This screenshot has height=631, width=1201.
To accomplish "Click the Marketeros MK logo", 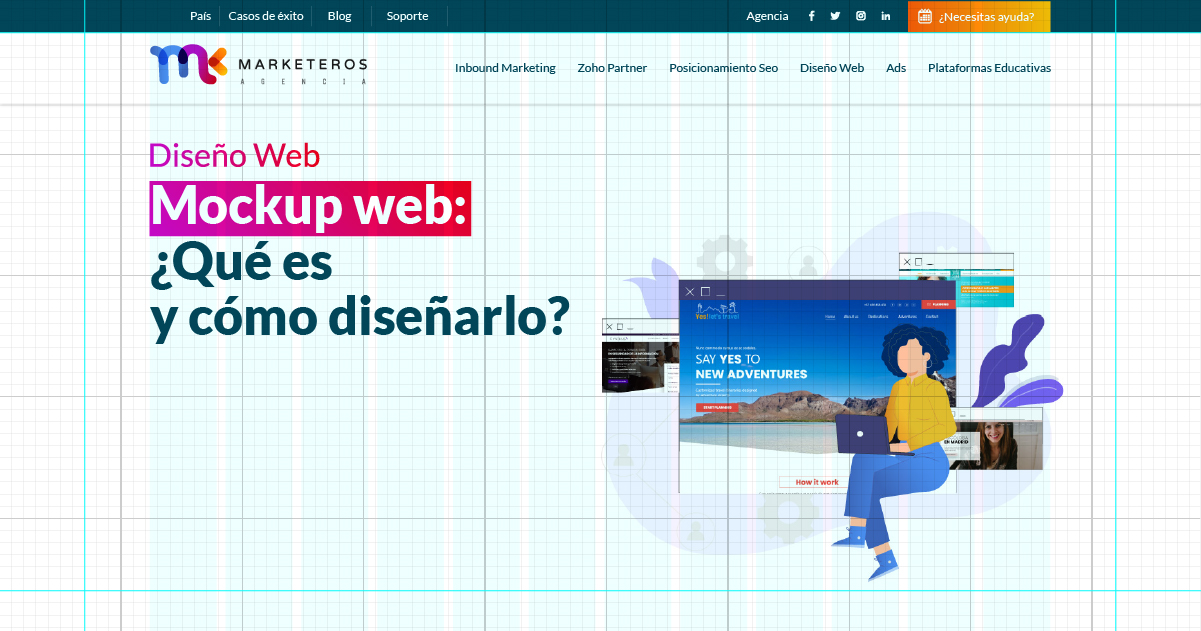I will (x=257, y=66).
